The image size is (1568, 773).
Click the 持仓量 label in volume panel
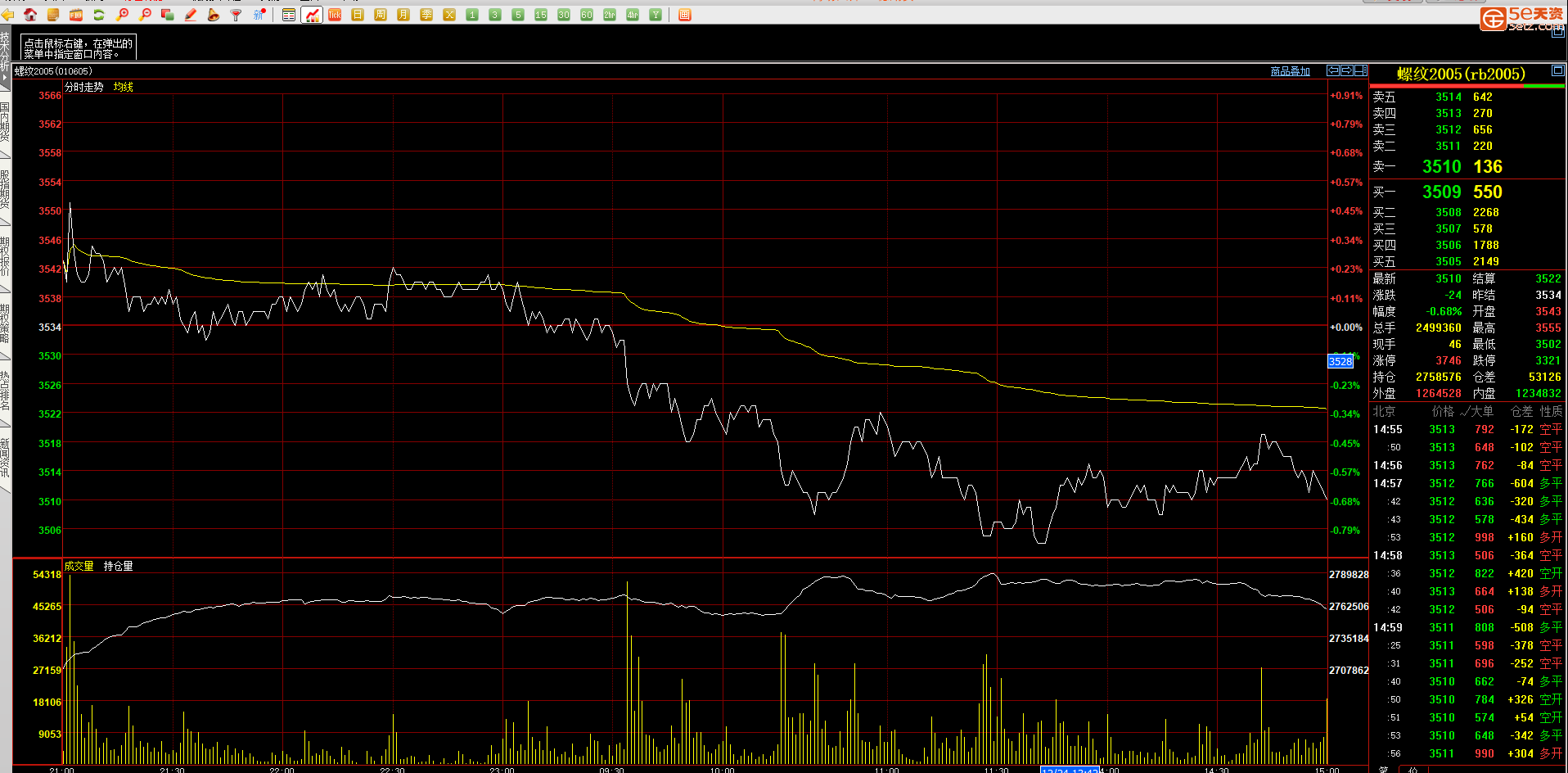118,566
